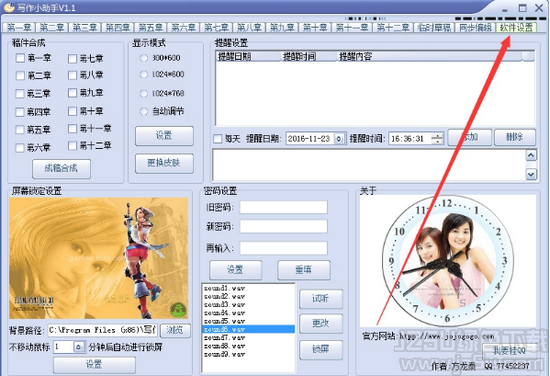Switch to the 第一章 tab

pyautogui.click(x=19, y=27)
